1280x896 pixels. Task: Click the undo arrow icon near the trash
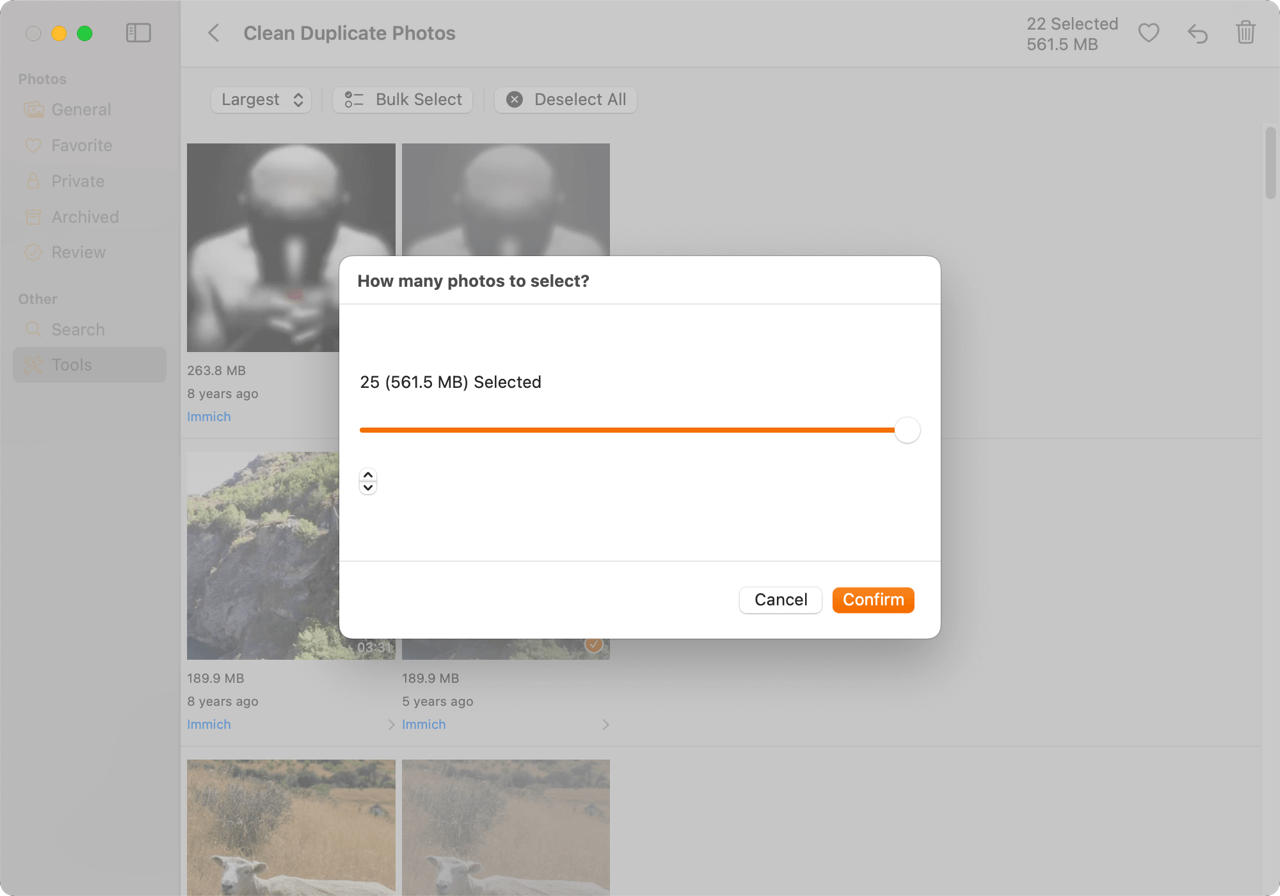1197,33
